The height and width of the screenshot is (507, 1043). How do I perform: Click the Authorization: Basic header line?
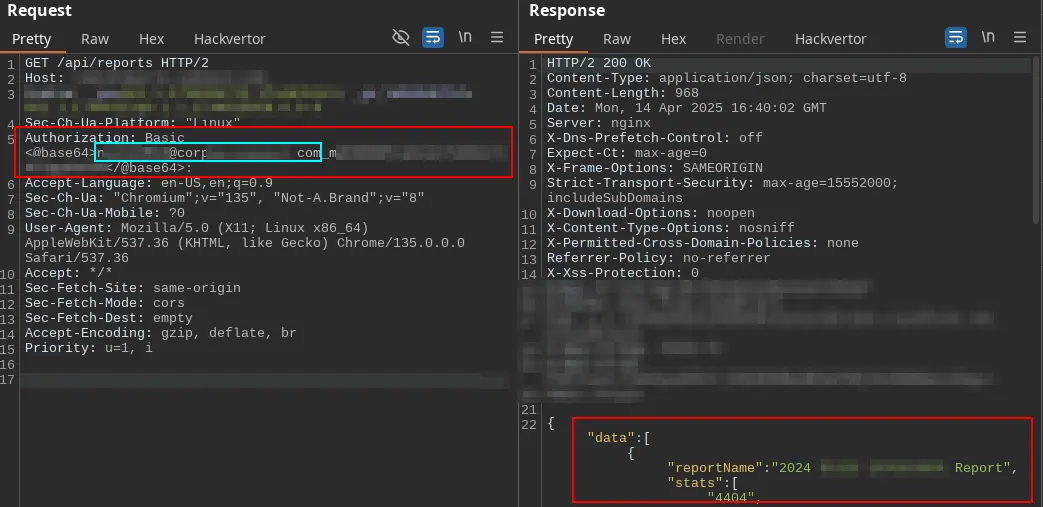coord(90,138)
